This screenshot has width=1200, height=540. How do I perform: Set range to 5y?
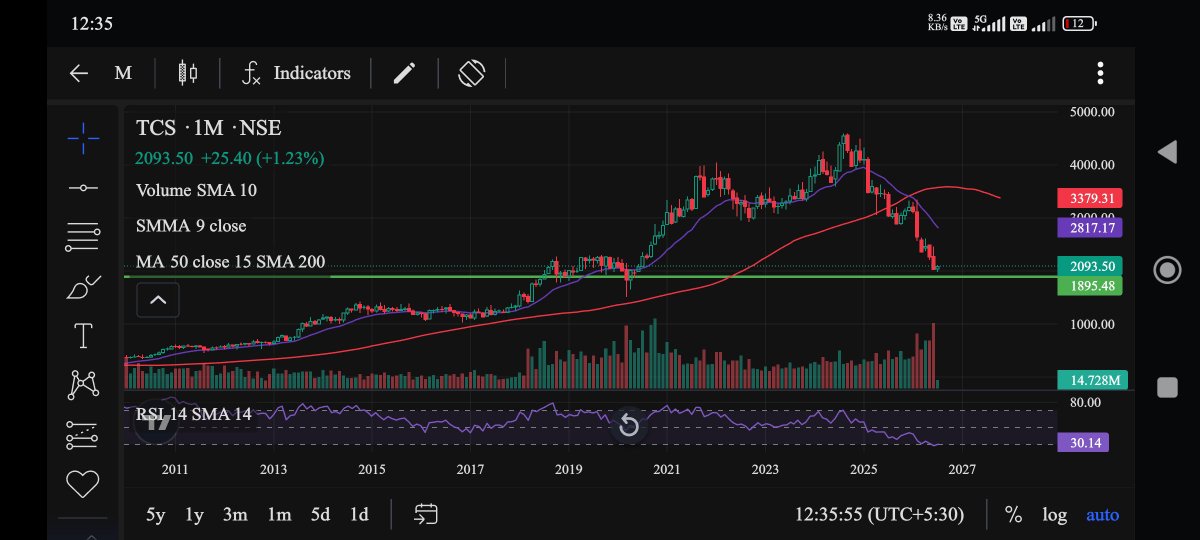coord(156,515)
